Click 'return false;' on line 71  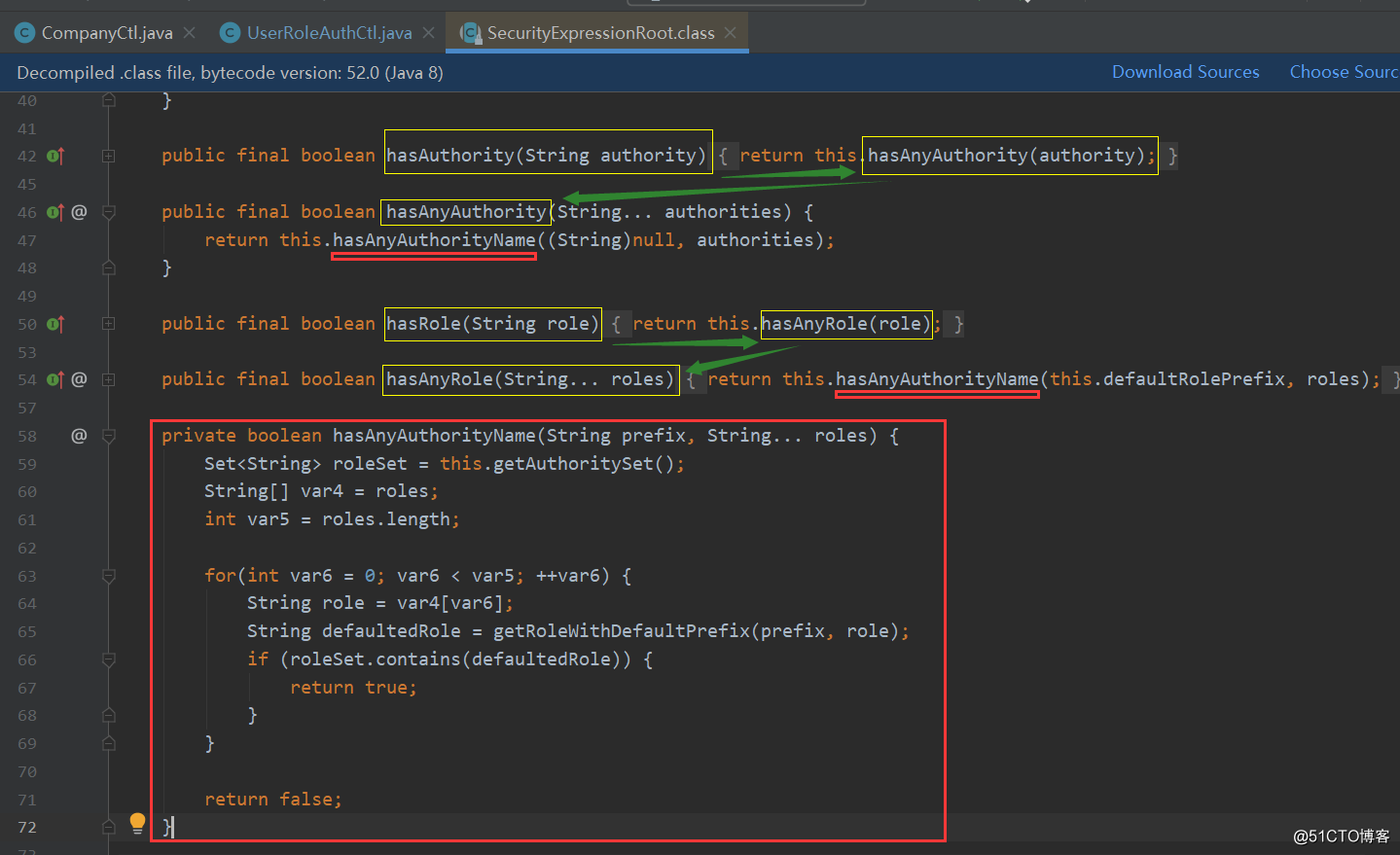pos(273,800)
